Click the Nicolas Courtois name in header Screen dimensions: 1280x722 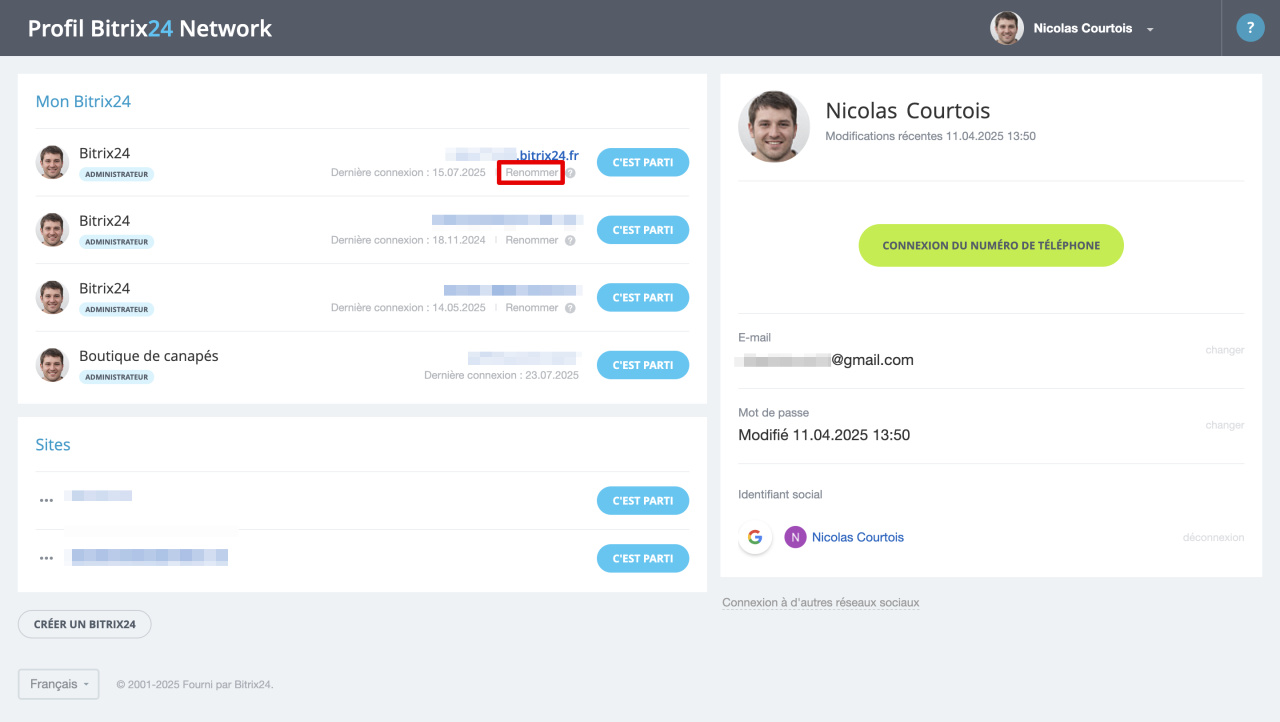point(1083,28)
